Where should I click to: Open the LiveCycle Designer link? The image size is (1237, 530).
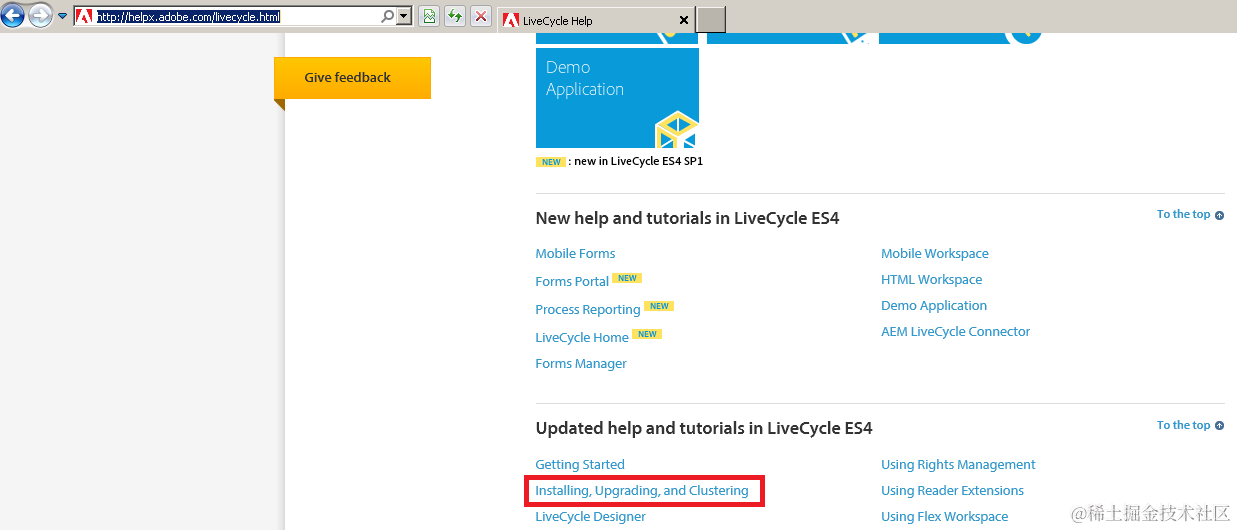point(590,517)
